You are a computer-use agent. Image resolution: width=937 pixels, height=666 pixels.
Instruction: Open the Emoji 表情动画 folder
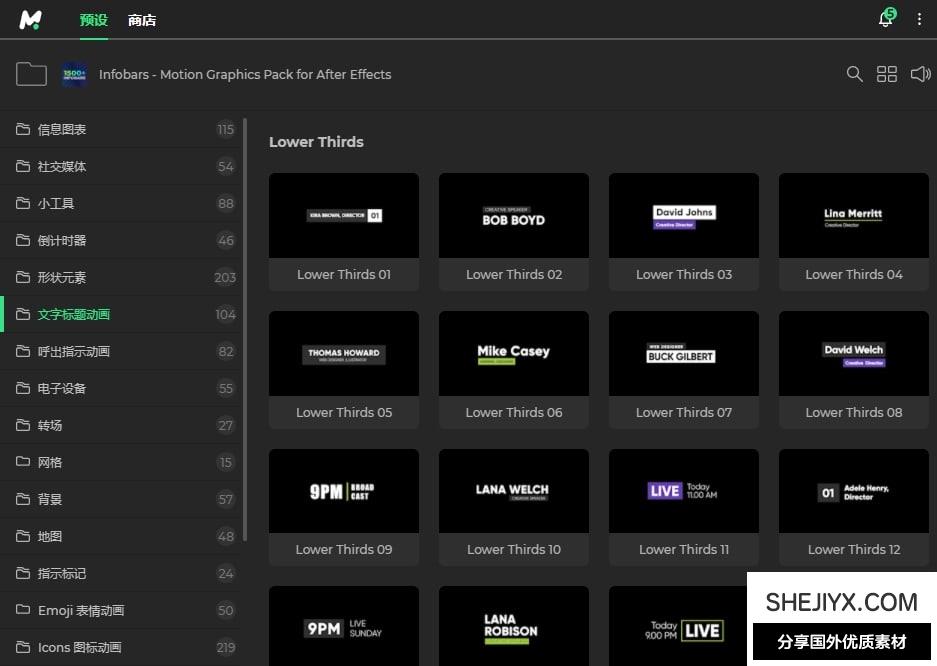(x=81, y=610)
